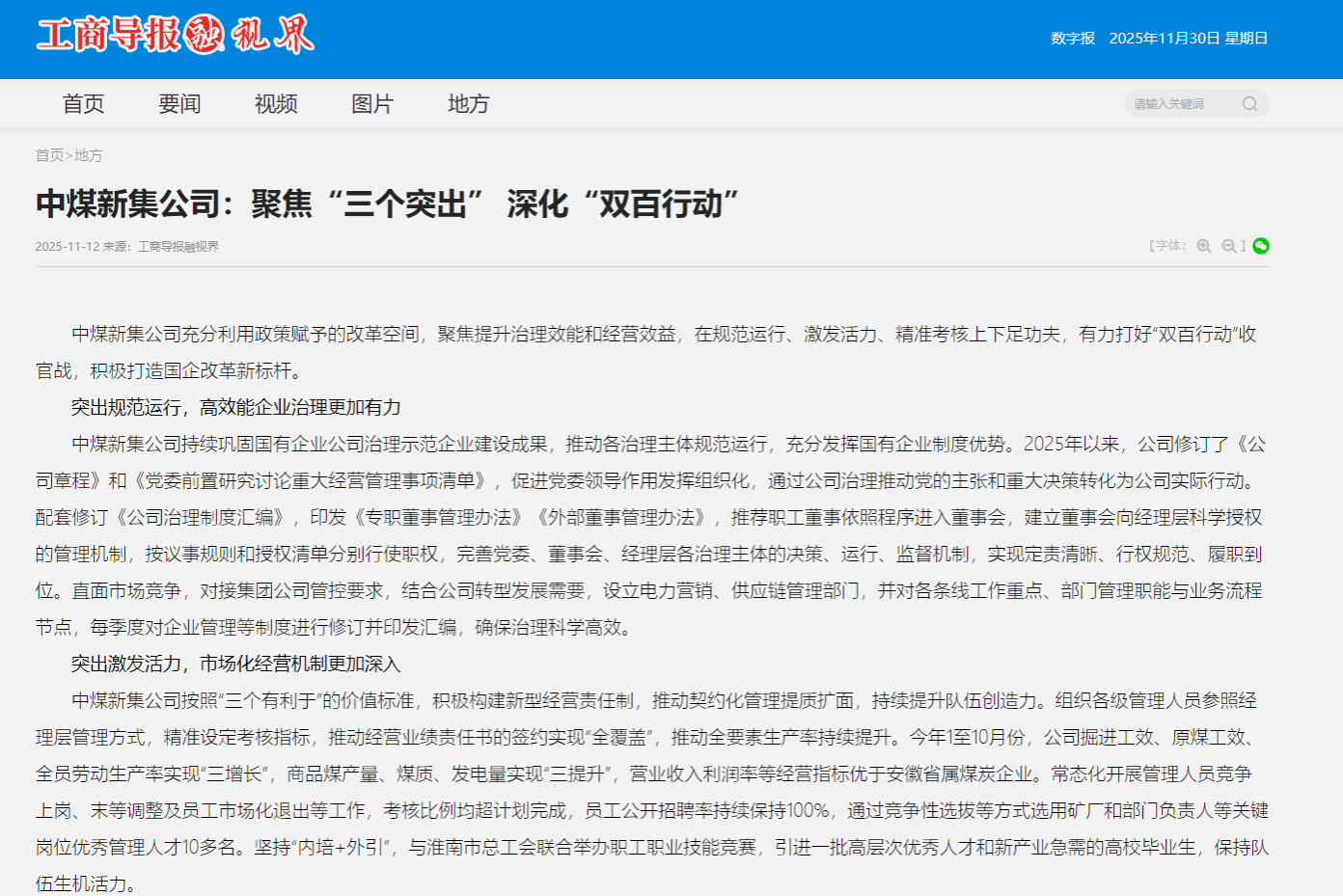This screenshot has height=896, width=1343.
Task: Decrease article font size with zoom-out icon
Action: click(1228, 246)
